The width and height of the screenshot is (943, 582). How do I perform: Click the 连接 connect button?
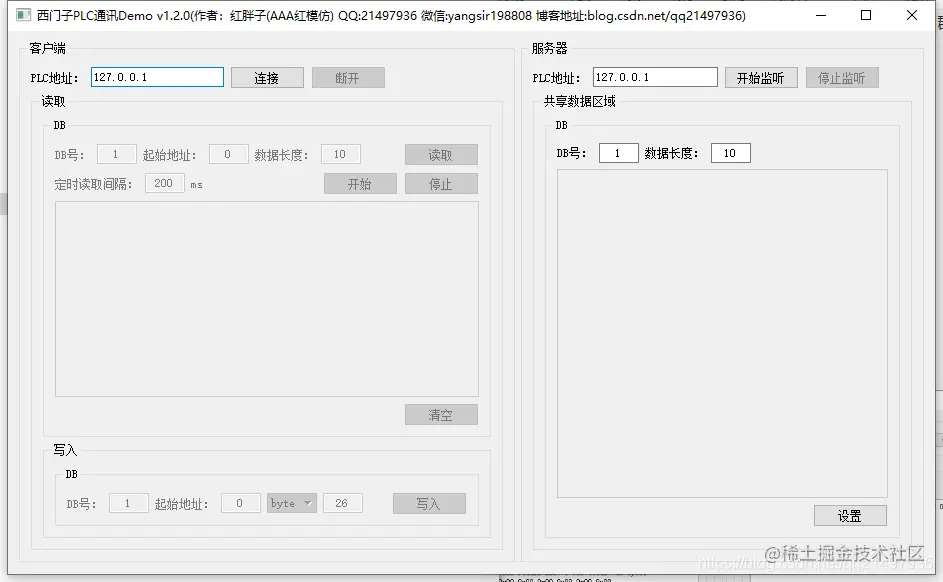[x=267, y=76]
